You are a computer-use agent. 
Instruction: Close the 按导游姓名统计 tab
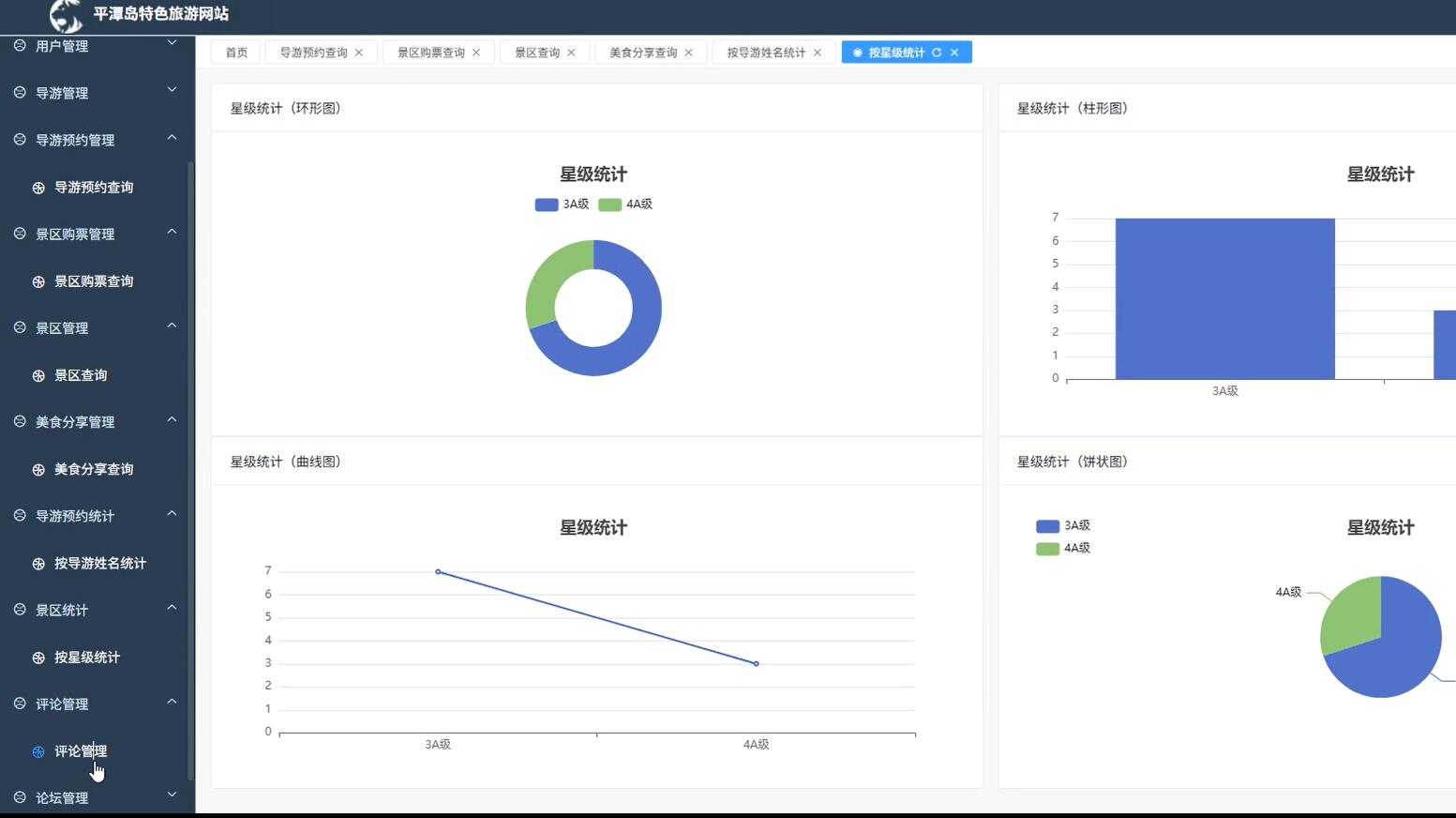point(818,53)
